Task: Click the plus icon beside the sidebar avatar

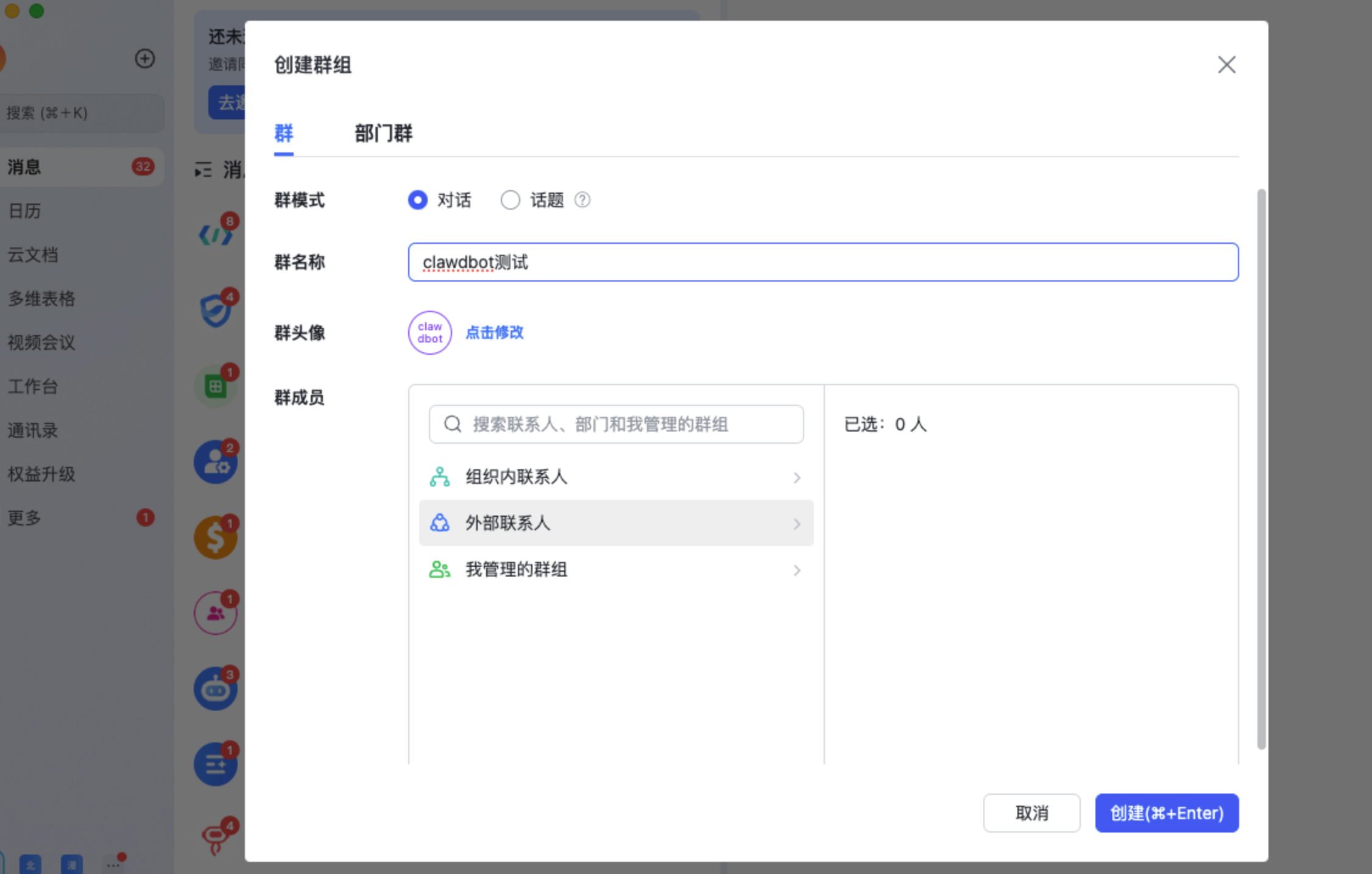Action: coord(144,59)
